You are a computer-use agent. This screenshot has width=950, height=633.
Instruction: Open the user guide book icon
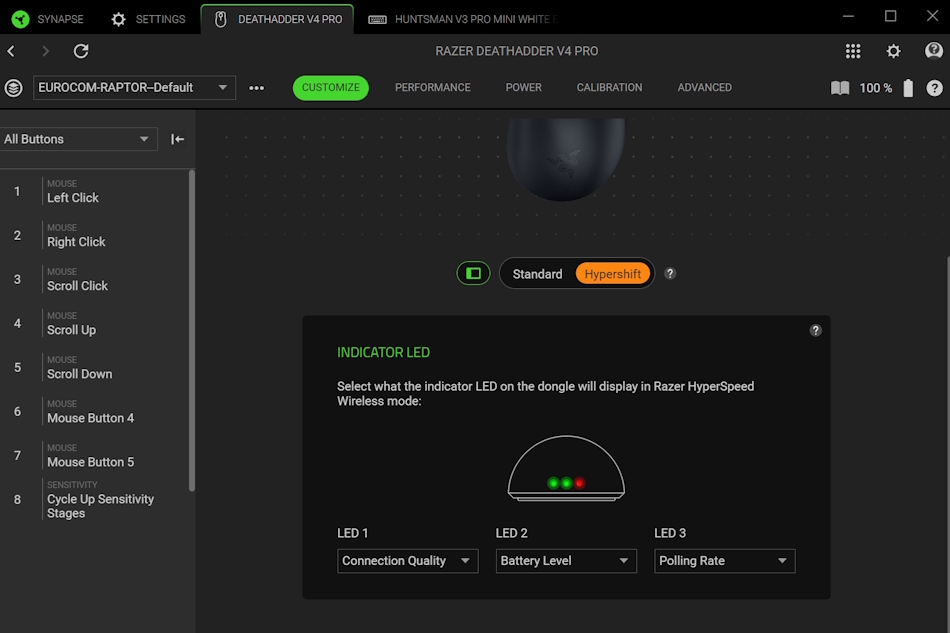840,88
